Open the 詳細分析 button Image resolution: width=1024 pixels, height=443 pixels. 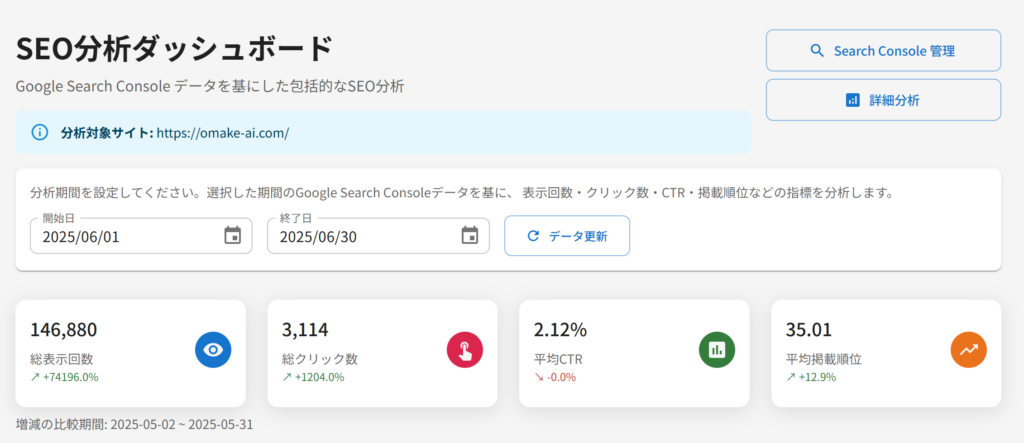(x=883, y=100)
